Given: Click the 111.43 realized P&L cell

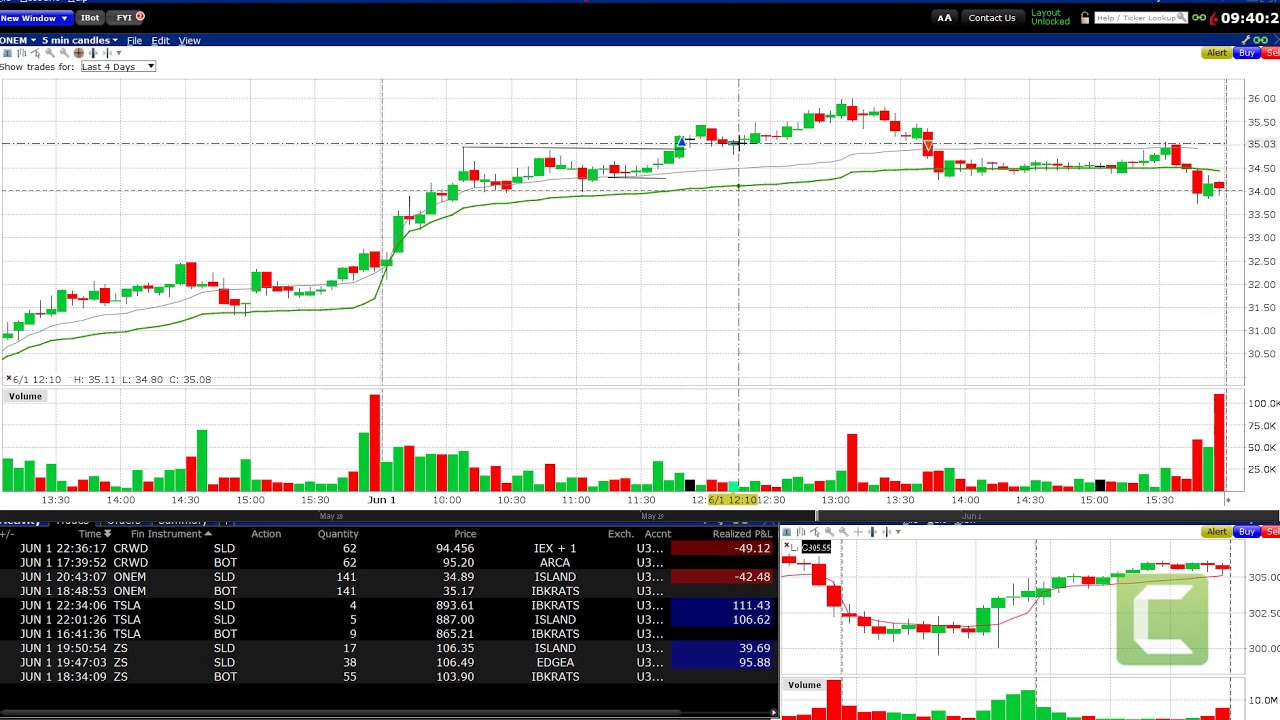Looking at the screenshot, I should pyautogui.click(x=723, y=606).
